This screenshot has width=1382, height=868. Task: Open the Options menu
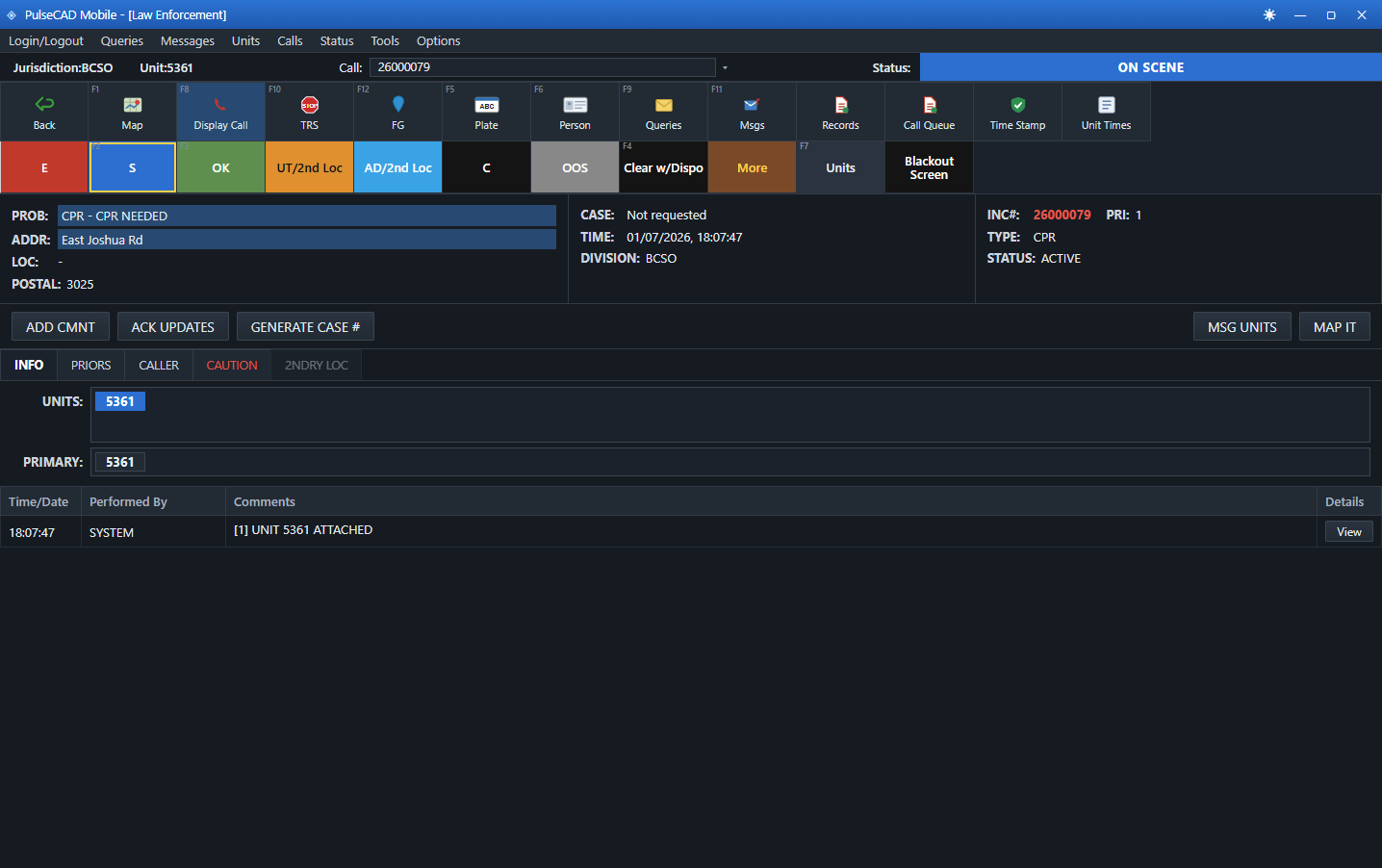(x=439, y=40)
